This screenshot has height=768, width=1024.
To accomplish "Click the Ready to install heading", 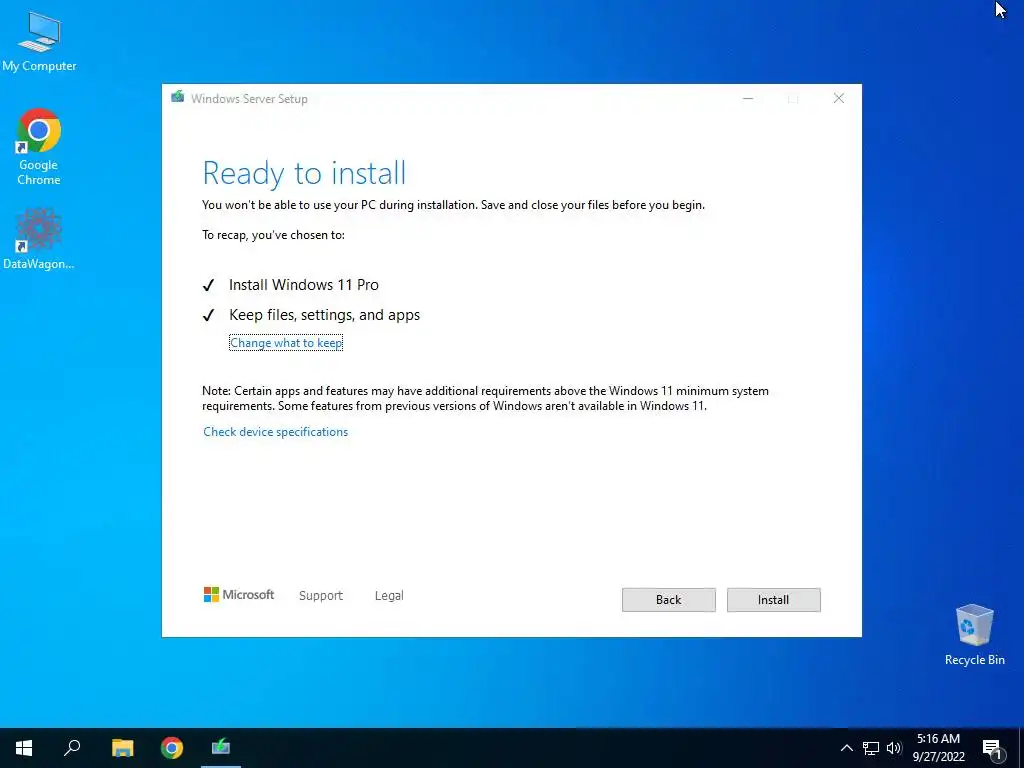I will (x=304, y=173).
